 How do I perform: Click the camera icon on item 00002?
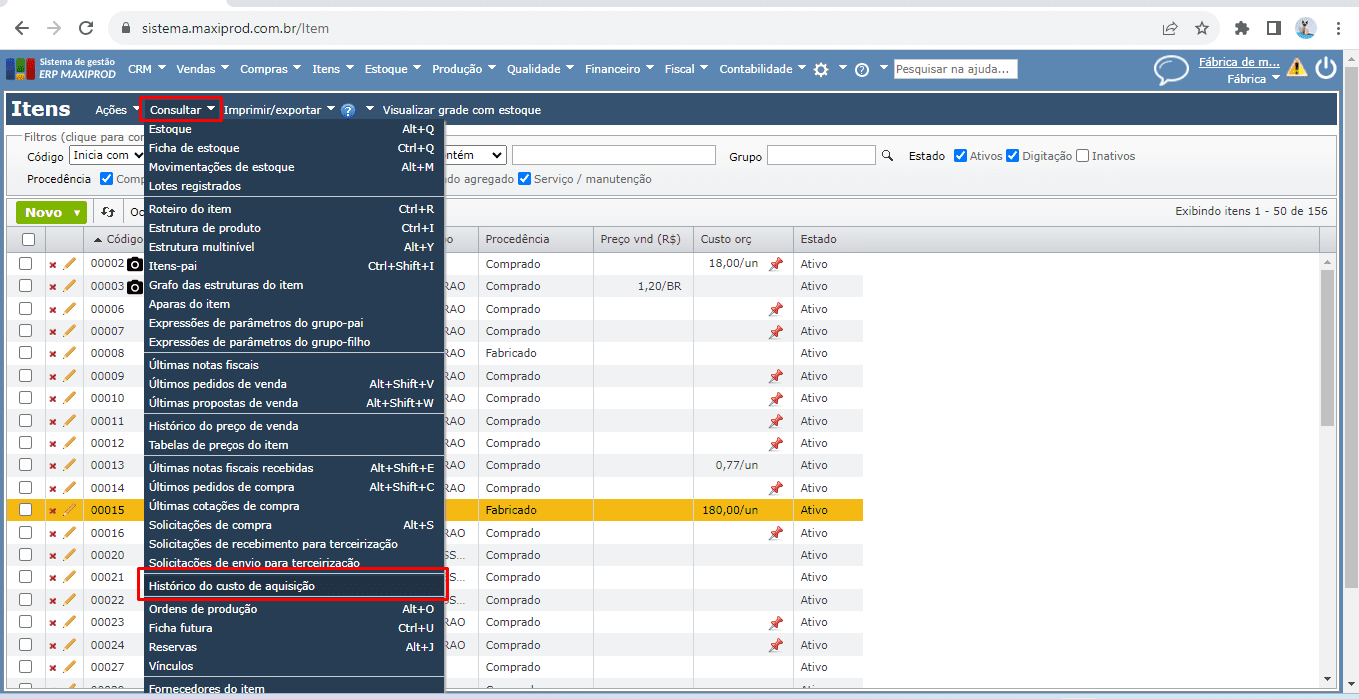click(135, 264)
